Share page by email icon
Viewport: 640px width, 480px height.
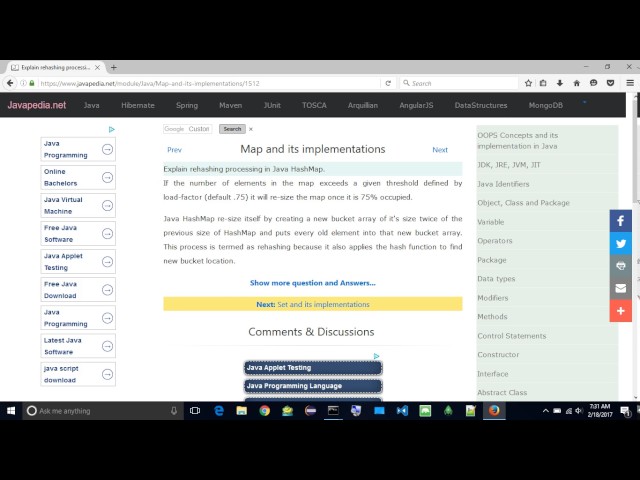620,289
